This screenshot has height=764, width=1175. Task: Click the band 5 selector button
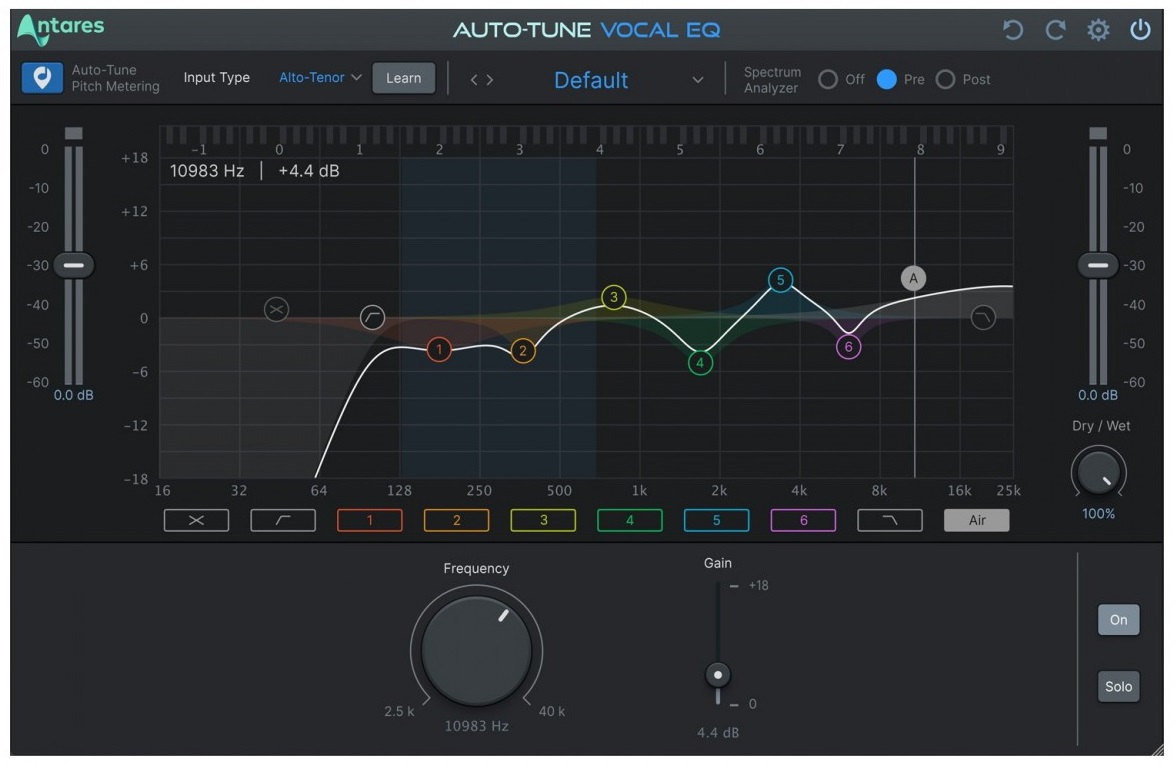point(716,520)
